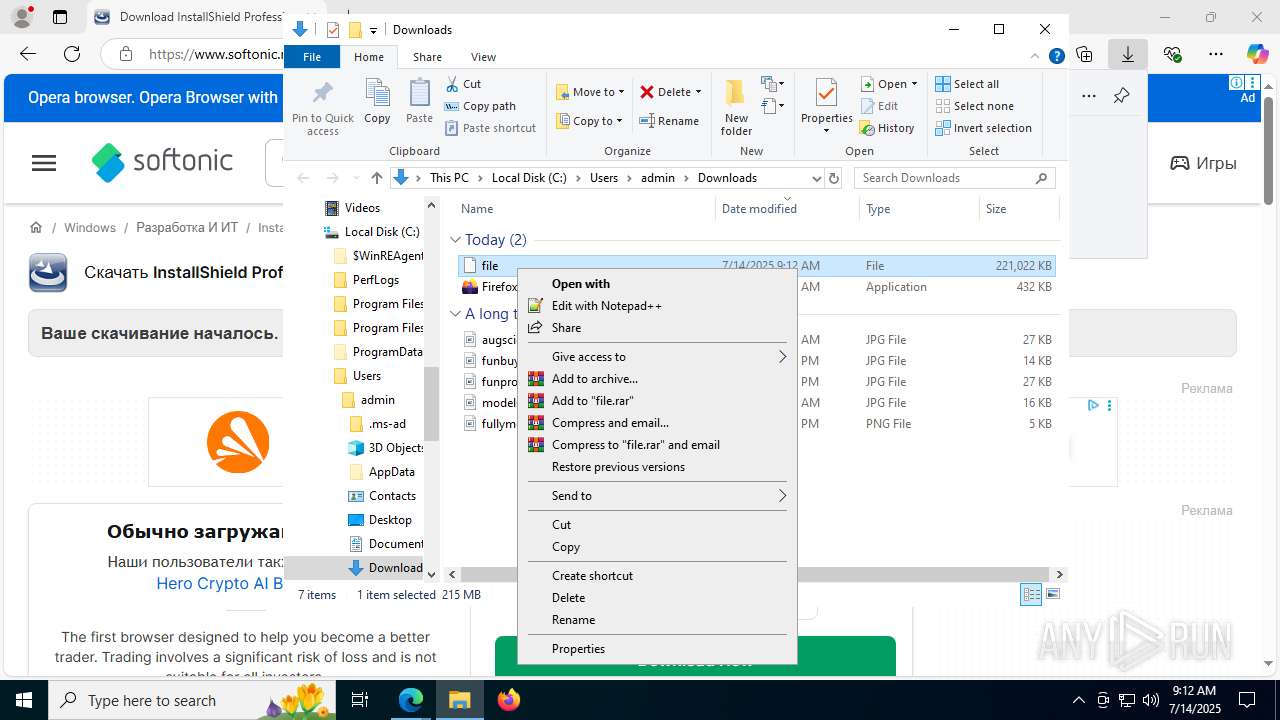Open Edge Downloads toolbar icon
This screenshot has width=1280, height=720.
(x=1128, y=54)
